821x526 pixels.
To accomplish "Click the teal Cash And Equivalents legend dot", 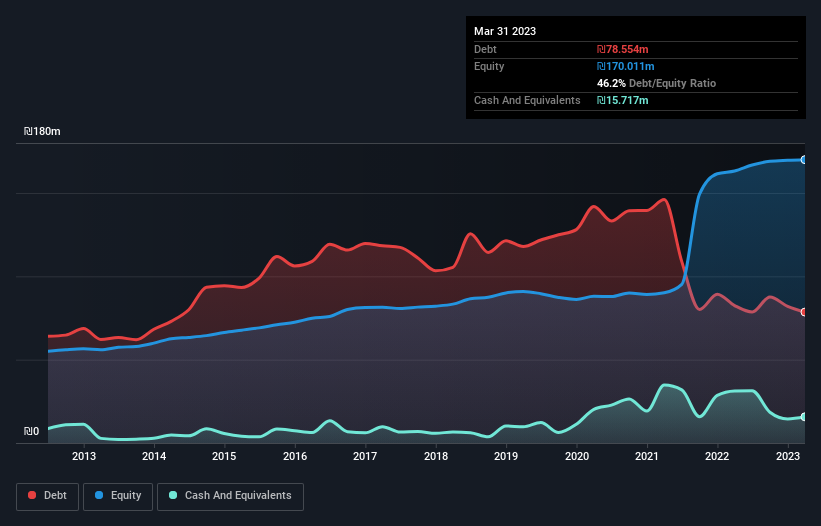I will [173, 495].
